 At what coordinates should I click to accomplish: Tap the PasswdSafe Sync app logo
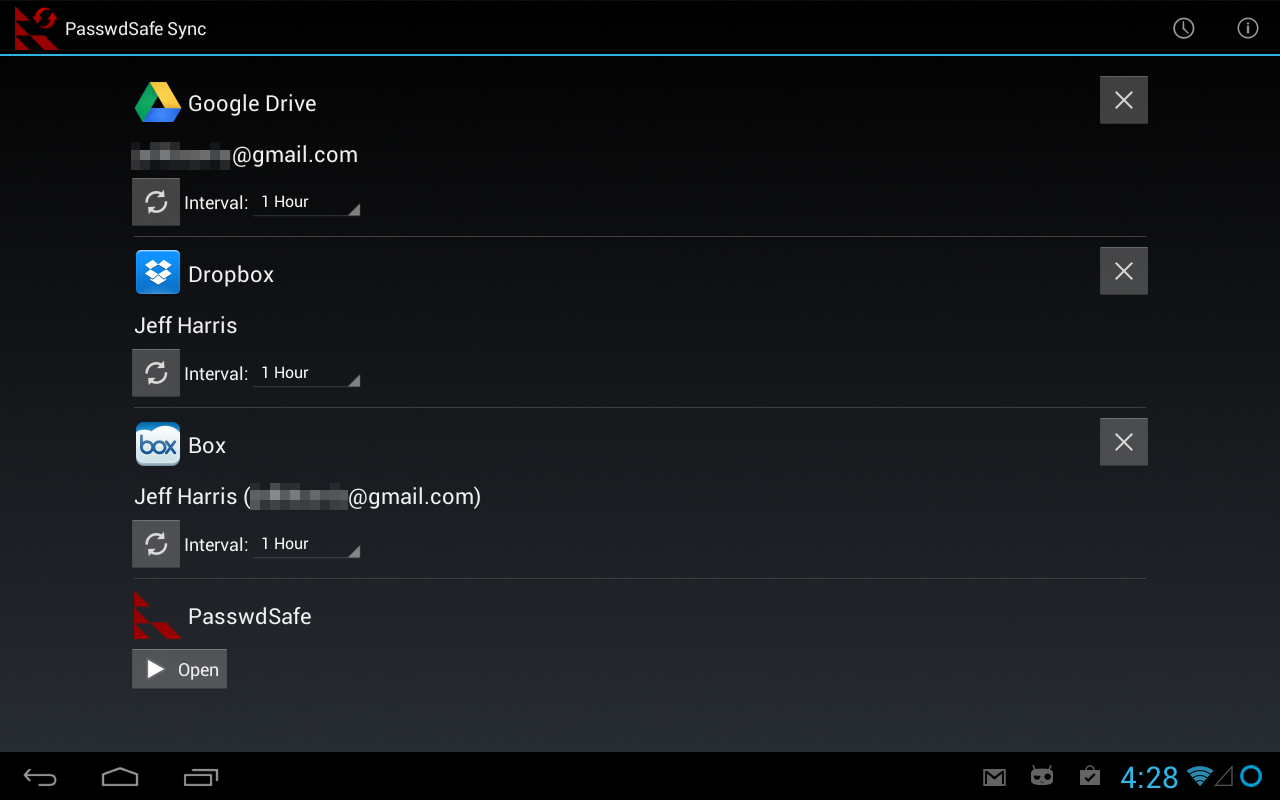pyautogui.click(x=36, y=28)
